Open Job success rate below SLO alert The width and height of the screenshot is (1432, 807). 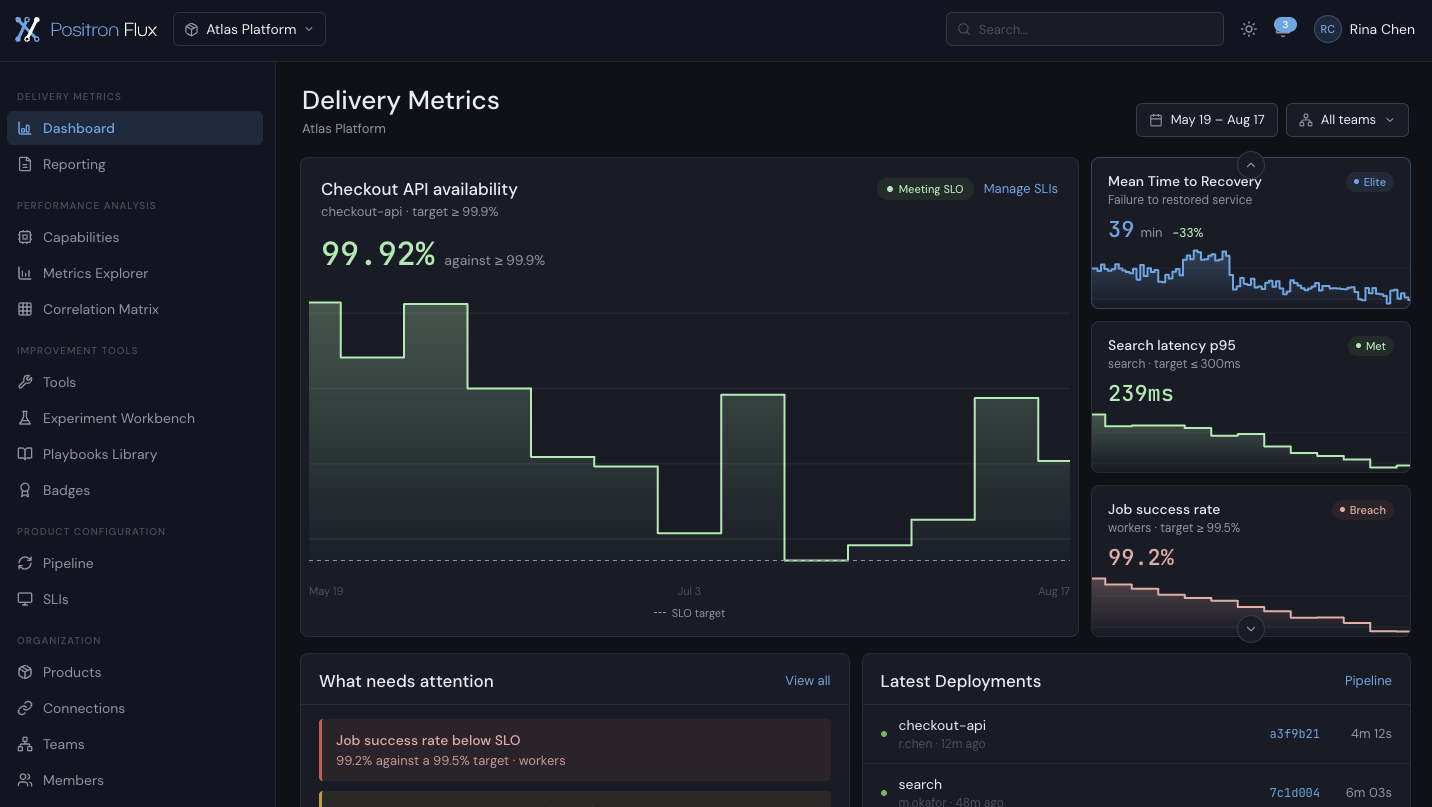coord(575,750)
